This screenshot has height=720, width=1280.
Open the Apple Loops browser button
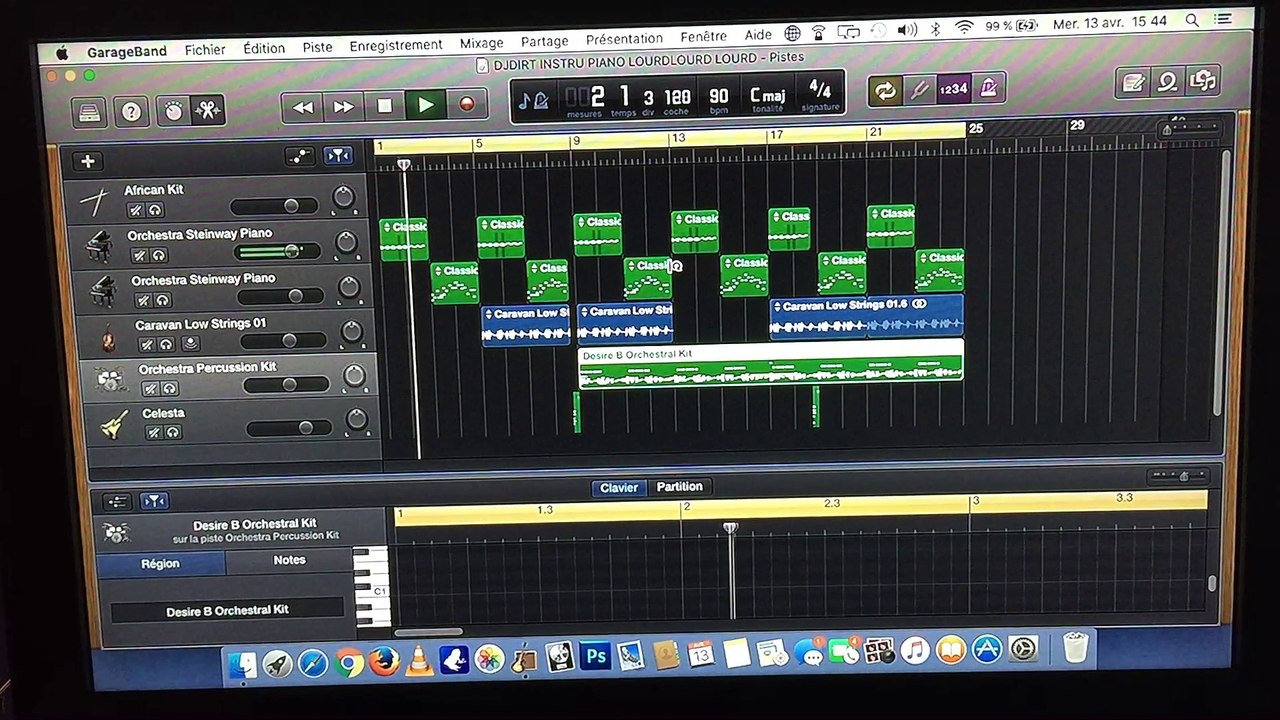(x=1168, y=82)
